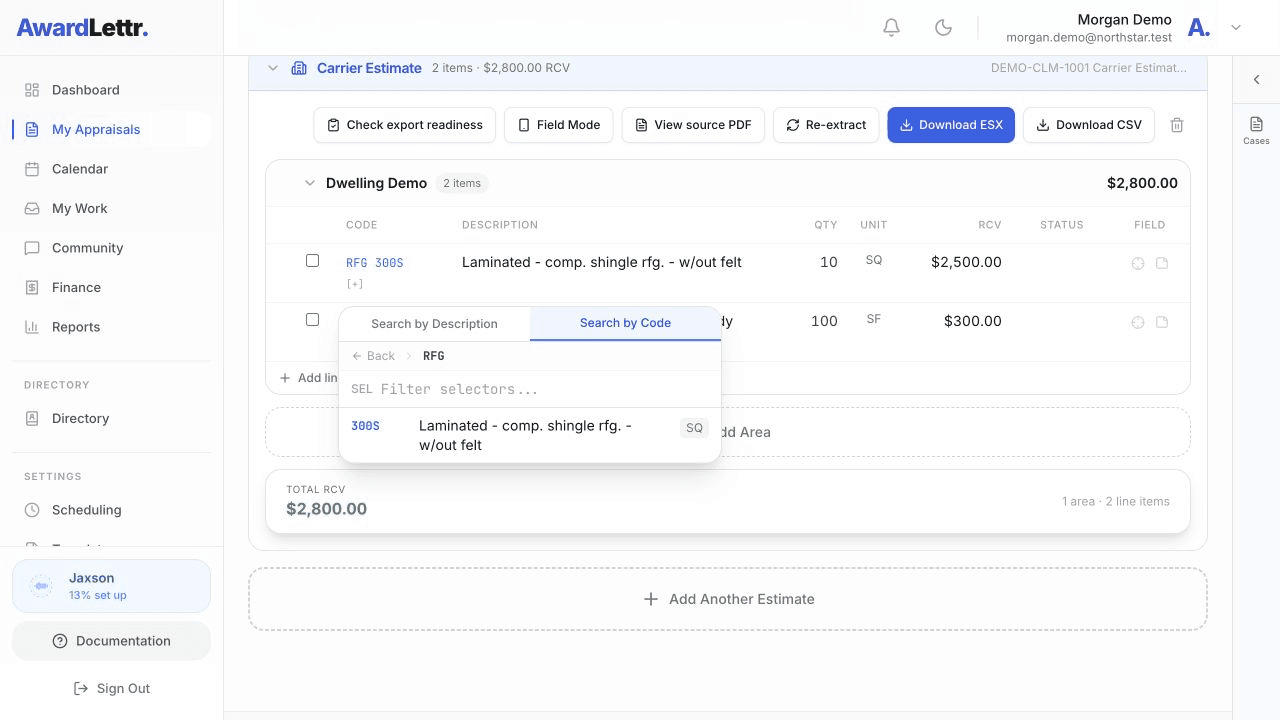Select the RFG 300S line checkbox
The width and height of the screenshot is (1280, 720).
pos(312,260)
